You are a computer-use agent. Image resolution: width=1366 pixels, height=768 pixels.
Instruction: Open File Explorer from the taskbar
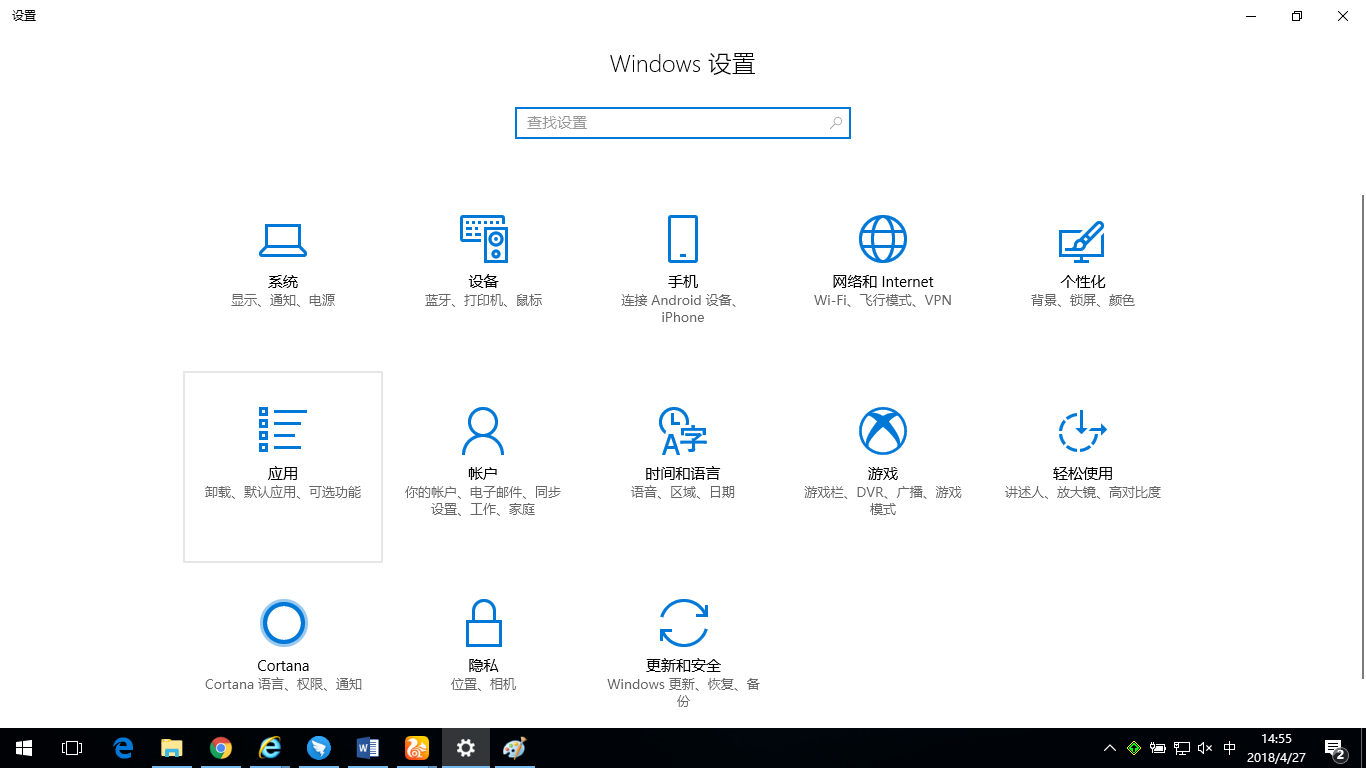click(x=172, y=748)
